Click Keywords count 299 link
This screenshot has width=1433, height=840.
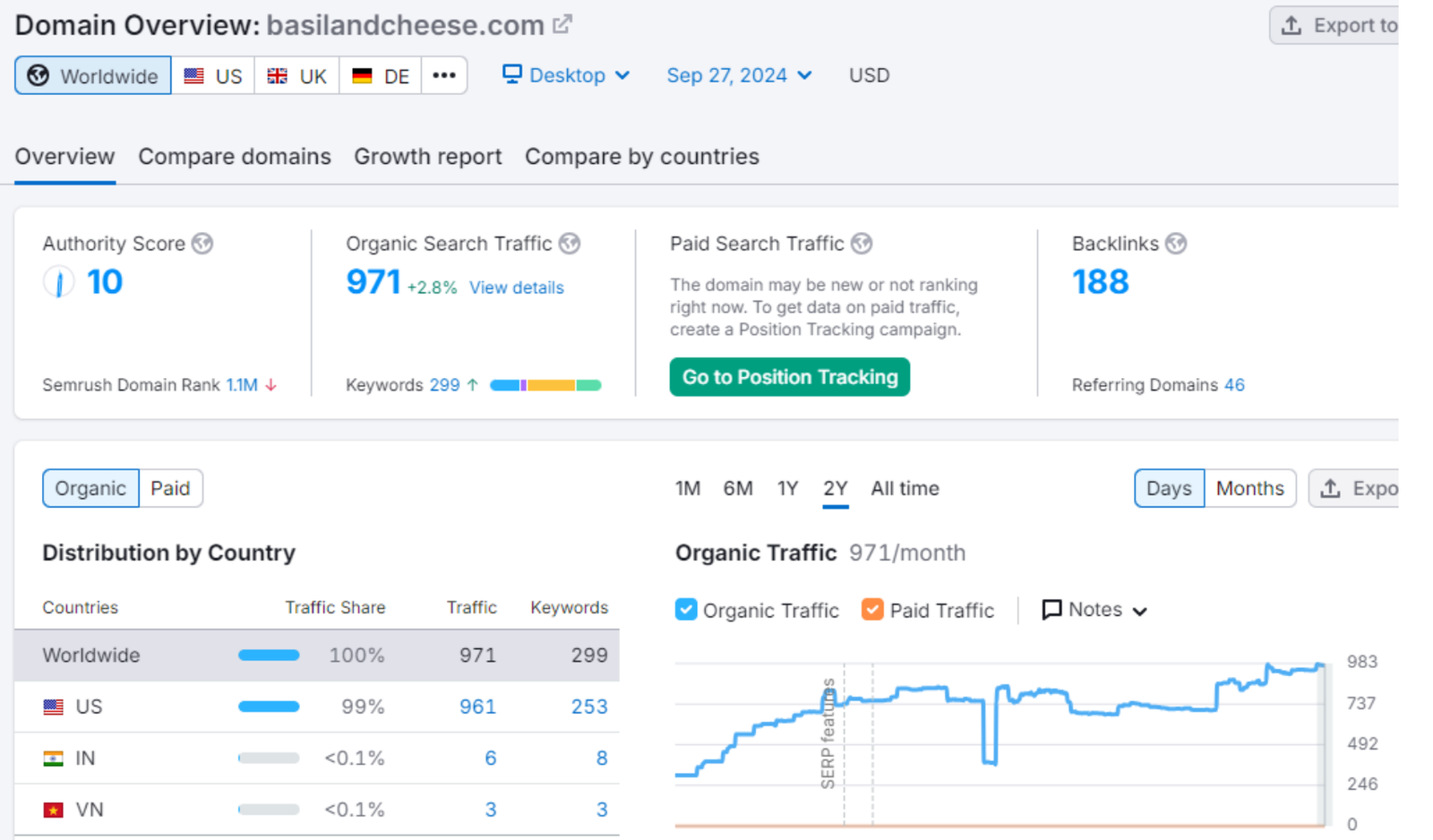tap(444, 385)
